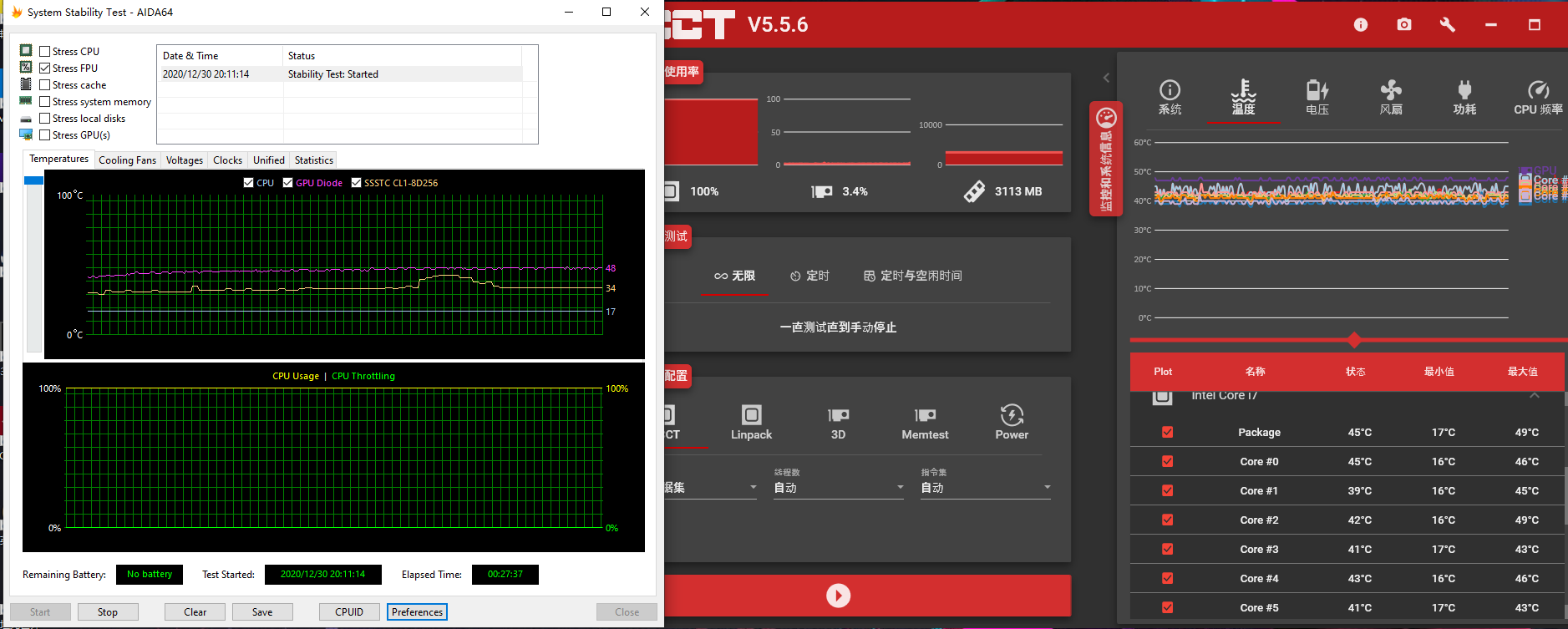Click the Stress local disks drive icon
This screenshot has height=629, width=1568.
pyautogui.click(x=26, y=119)
